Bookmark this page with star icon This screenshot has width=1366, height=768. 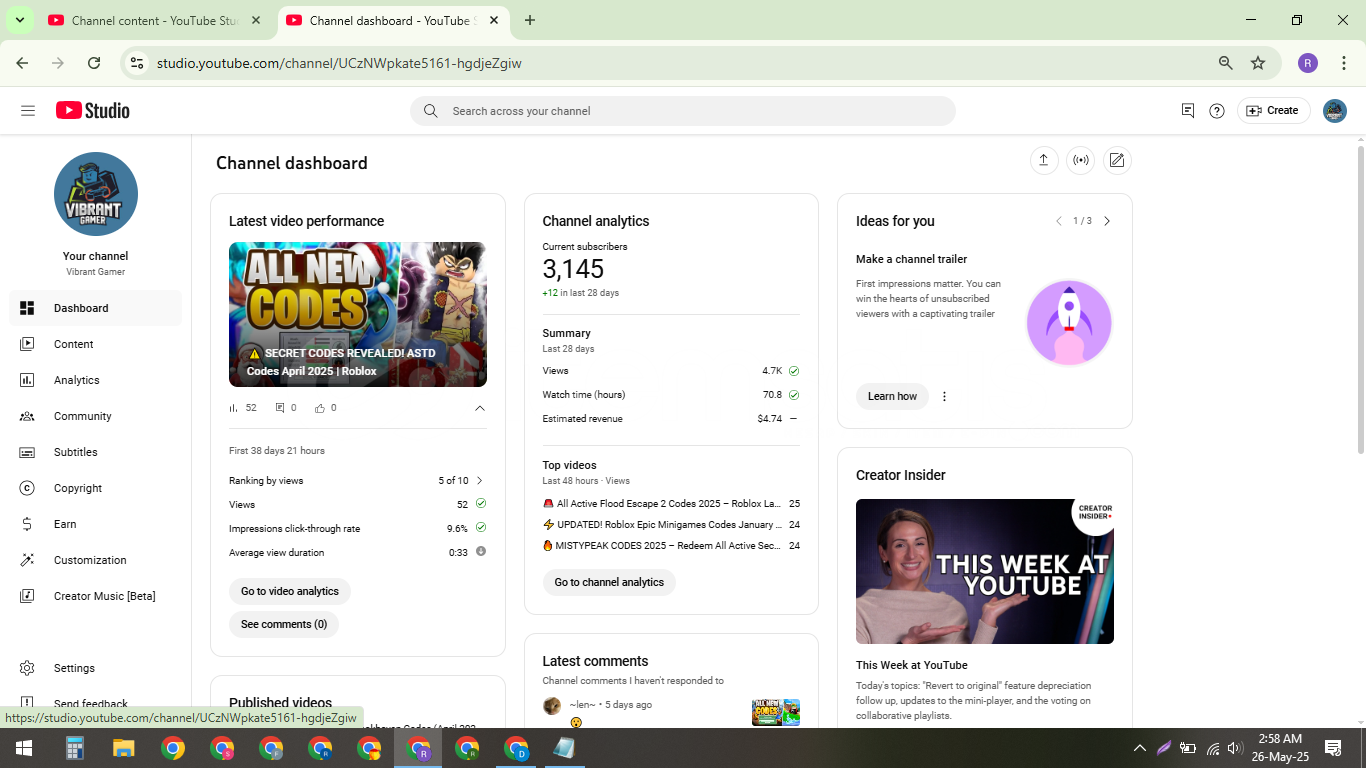click(1258, 63)
